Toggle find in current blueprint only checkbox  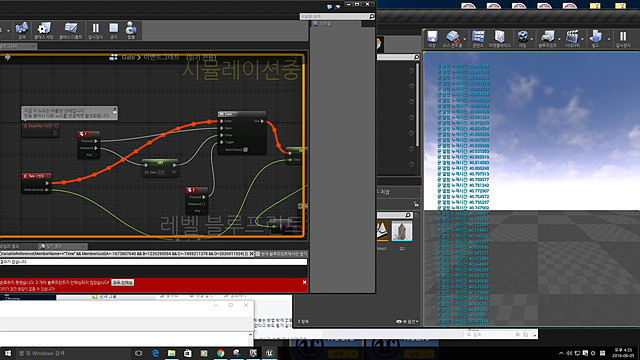point(258,254)
